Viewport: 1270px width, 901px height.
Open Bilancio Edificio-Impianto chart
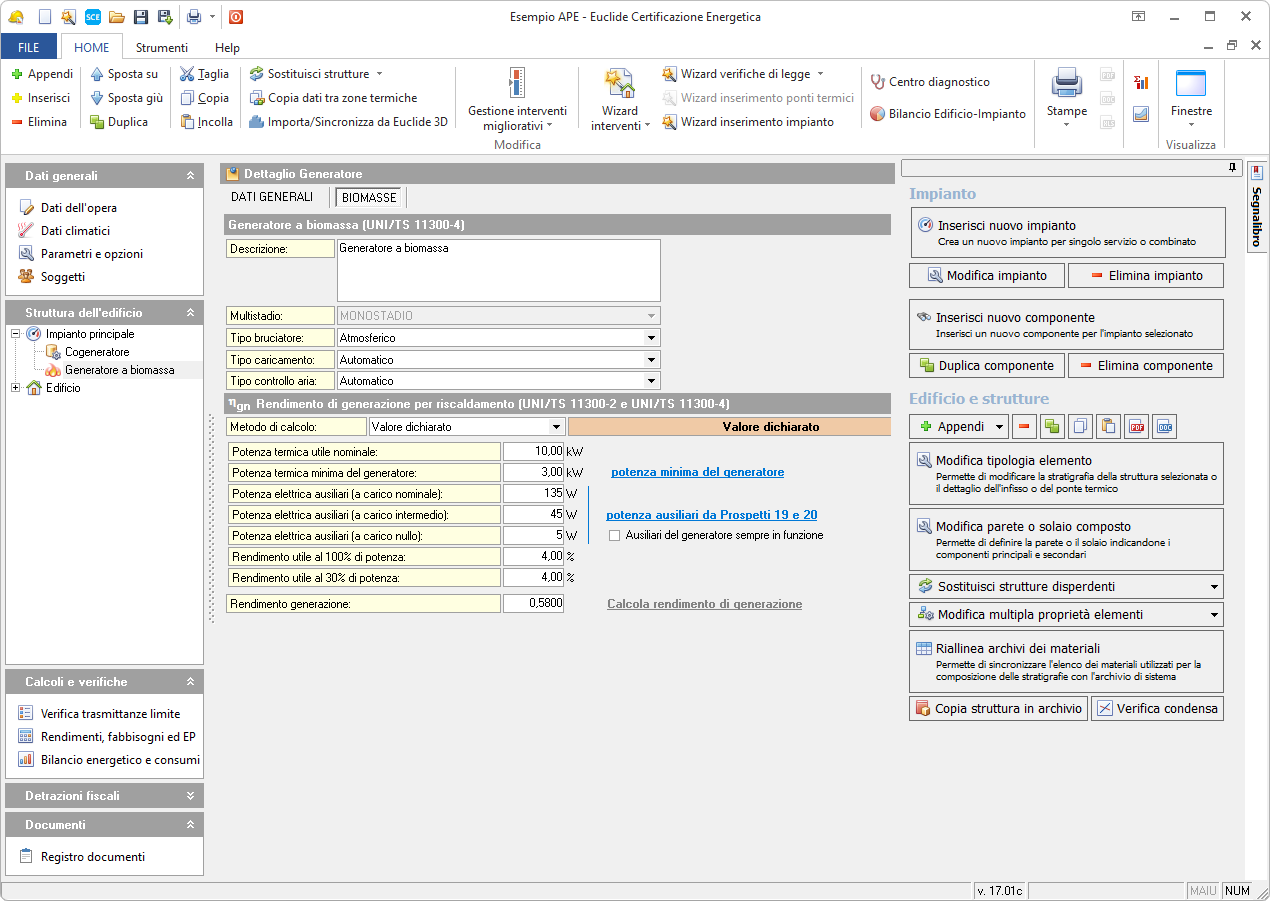pyautogui.click(x=948, y=114)
